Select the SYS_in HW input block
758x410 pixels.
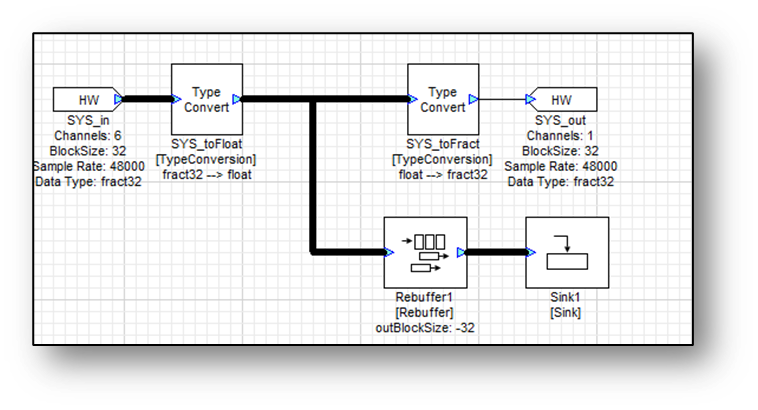[84, 100]
